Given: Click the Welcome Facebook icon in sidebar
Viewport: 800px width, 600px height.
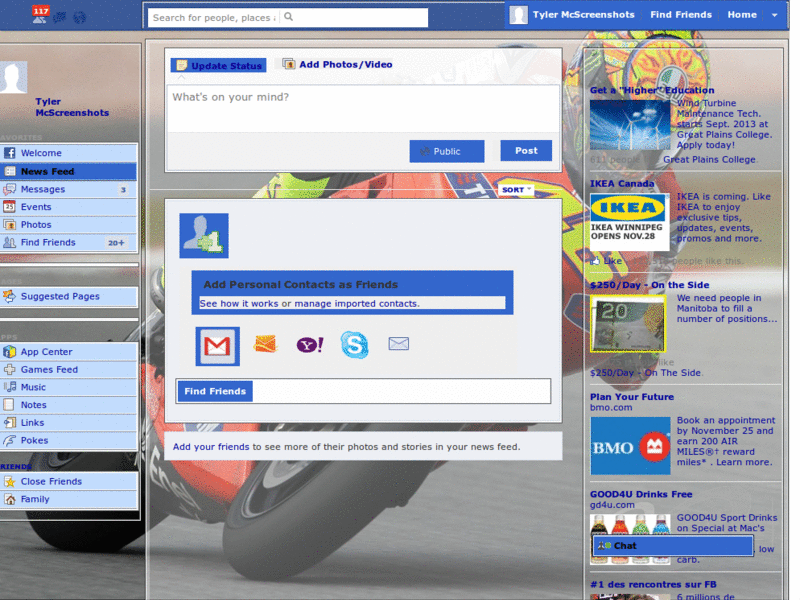Looking at the screenshot, I should (10, 153).
